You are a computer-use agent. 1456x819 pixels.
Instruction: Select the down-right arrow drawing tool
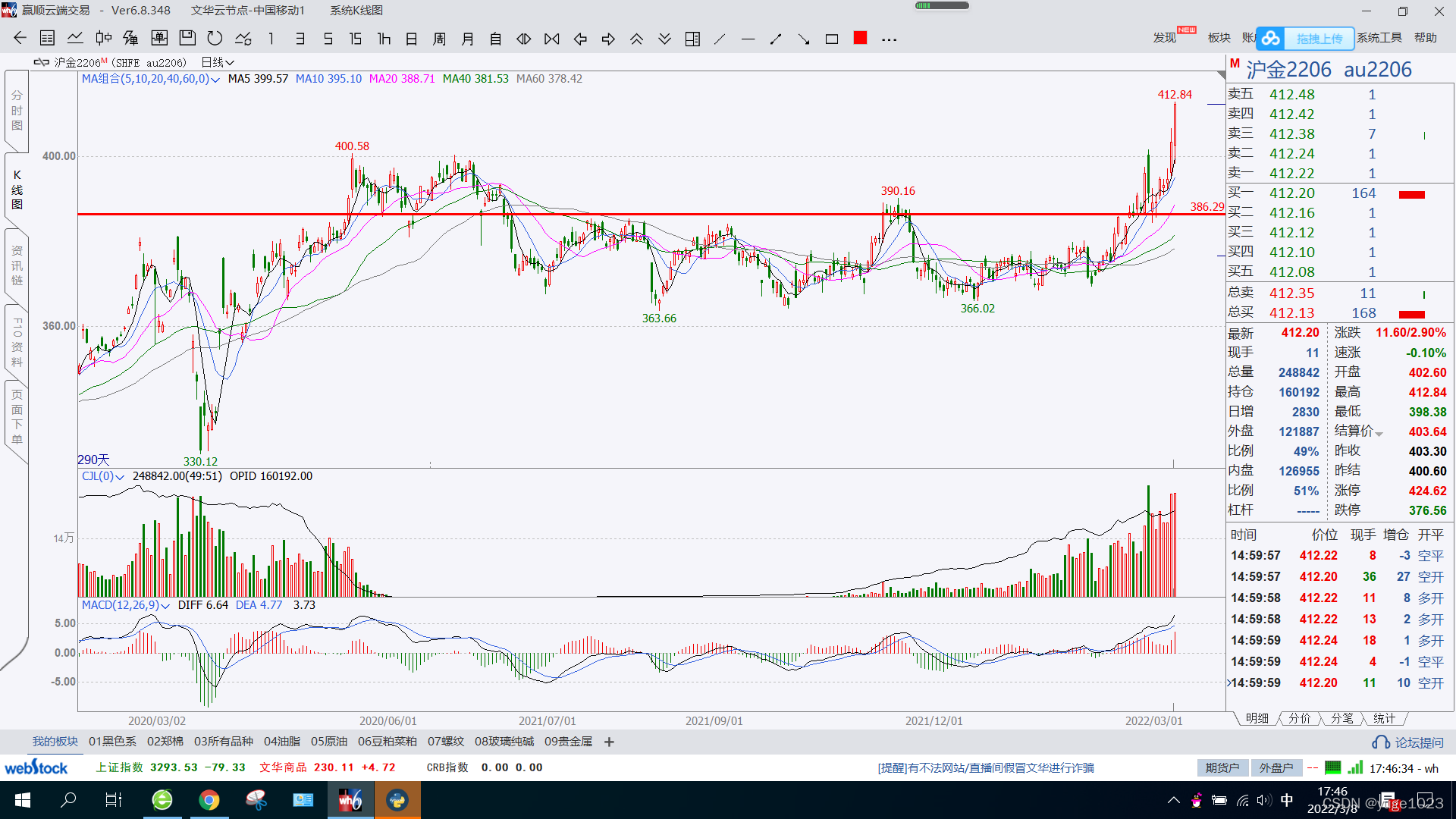804,39
